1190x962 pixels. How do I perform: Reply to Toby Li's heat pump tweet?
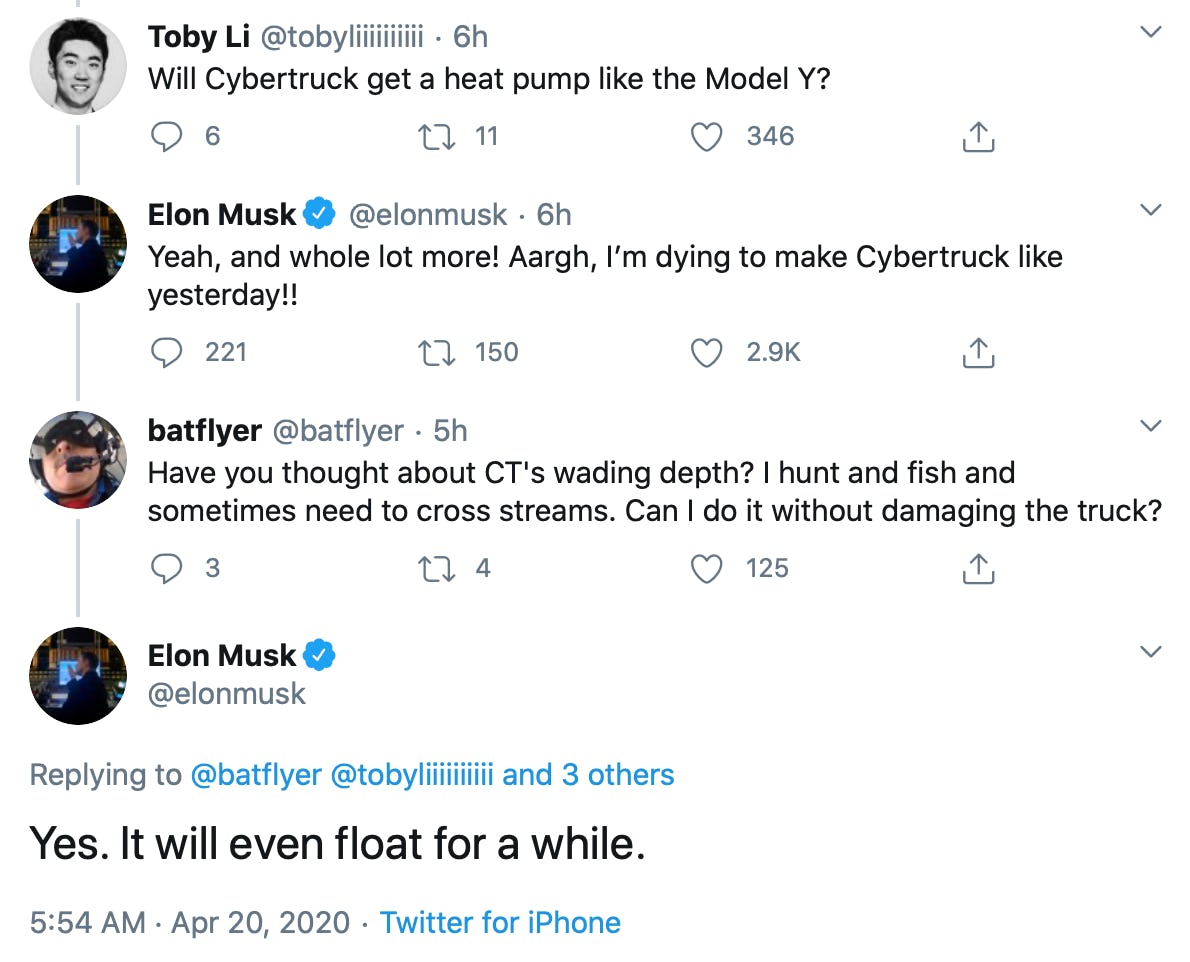coord(167,136)
